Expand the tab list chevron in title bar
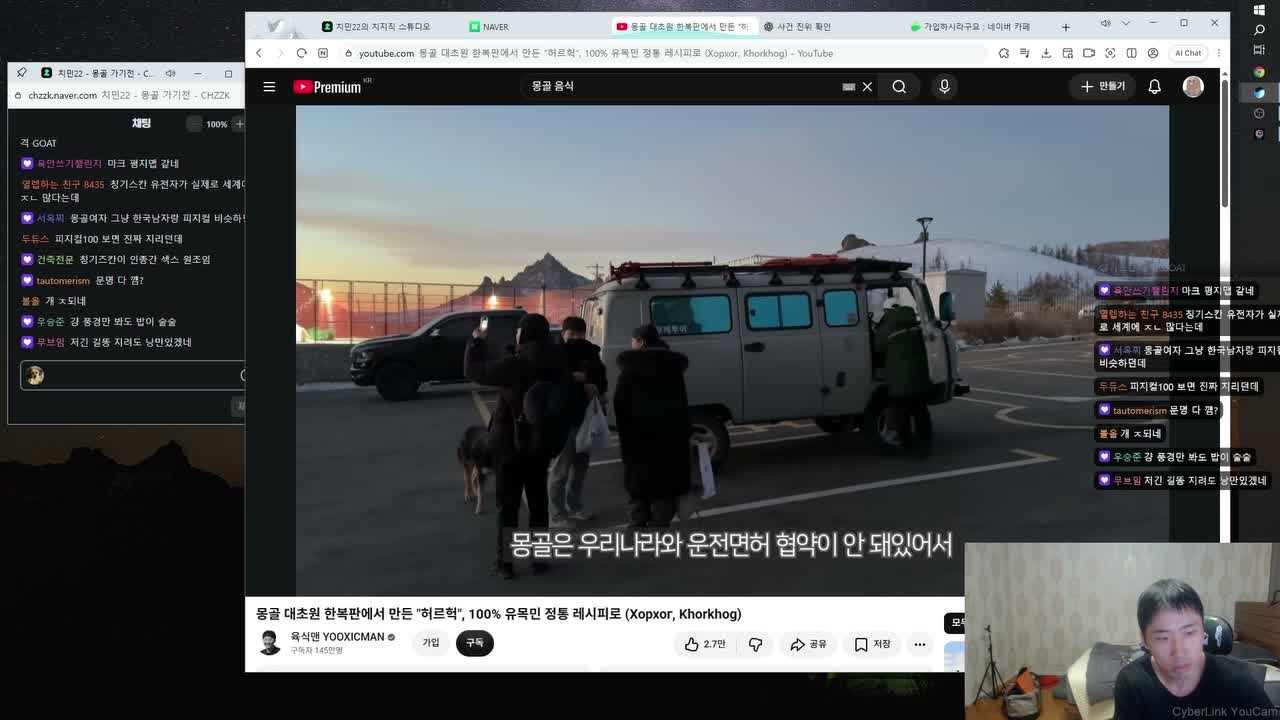This screenshot has width=1280, height=720. click(x=1127, y=23)
